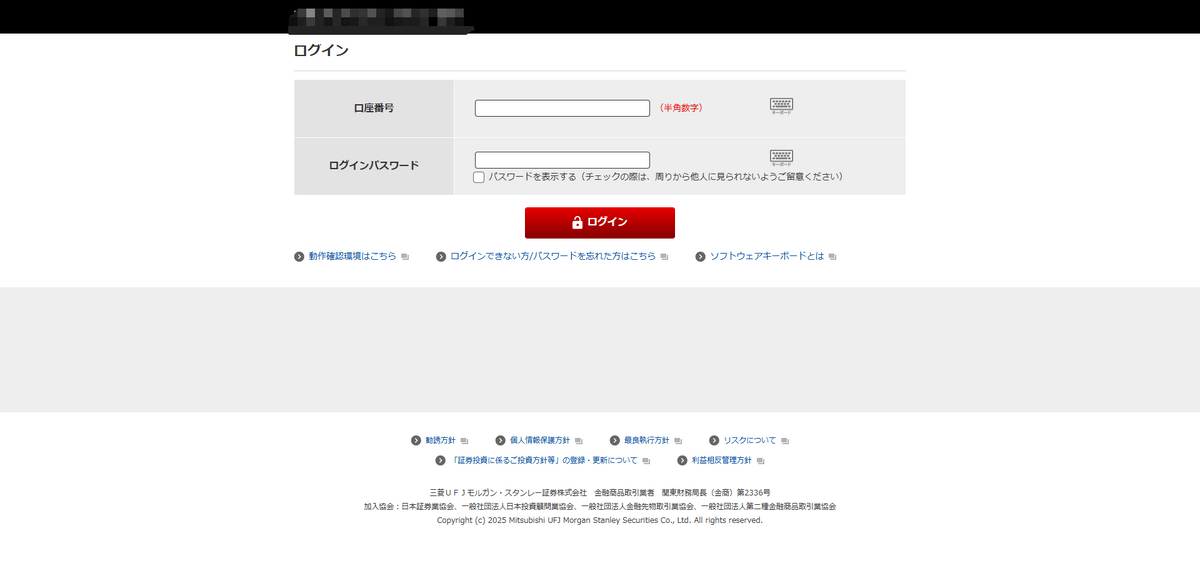Click the 口座番号 row label
This screenshot has height=569, width=1200.
tap(374, 108)
